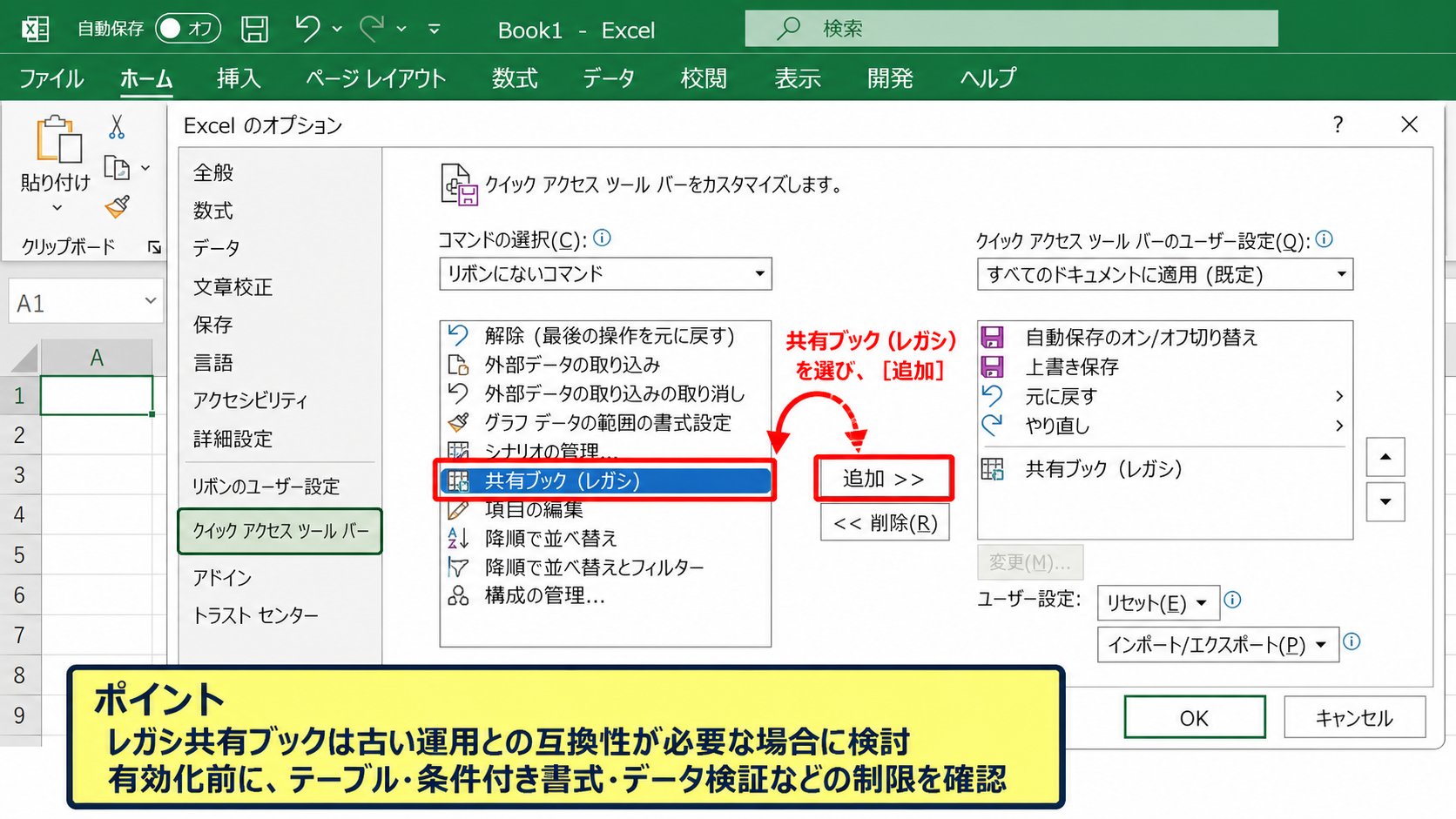1456x819 pixels.
Task: Select 構成の管理 command
Action: point(605,596)
